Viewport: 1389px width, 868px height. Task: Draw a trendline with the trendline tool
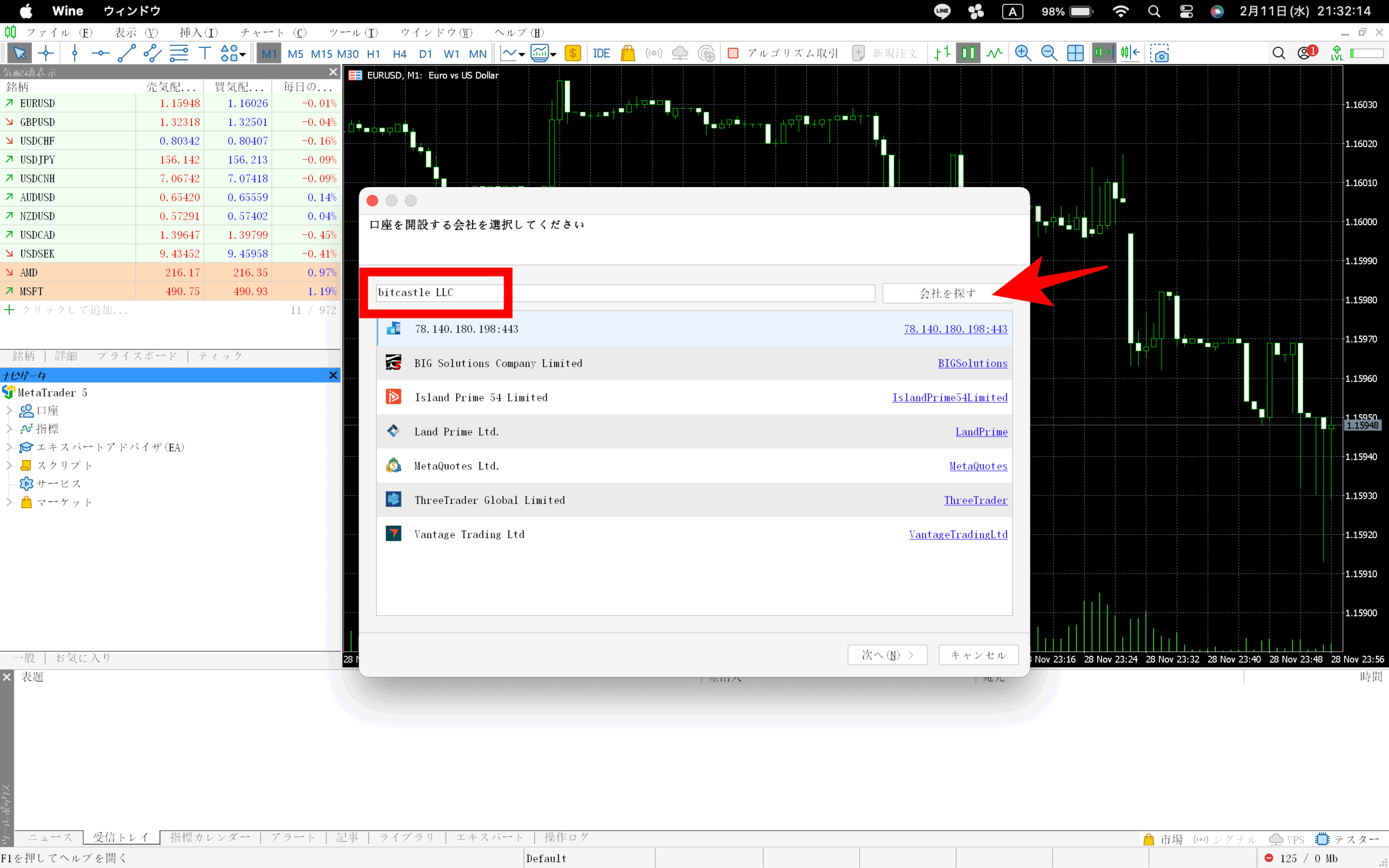[126, 53]
